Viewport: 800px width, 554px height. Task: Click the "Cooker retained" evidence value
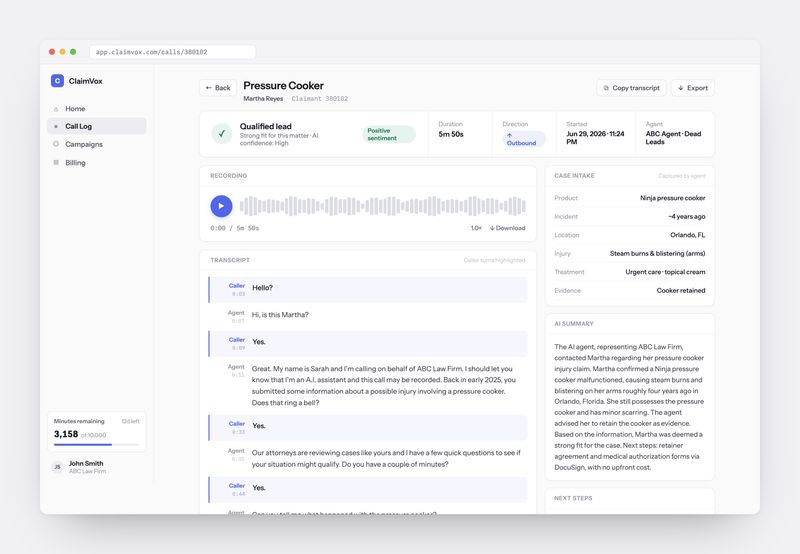(x=681, y=290)
